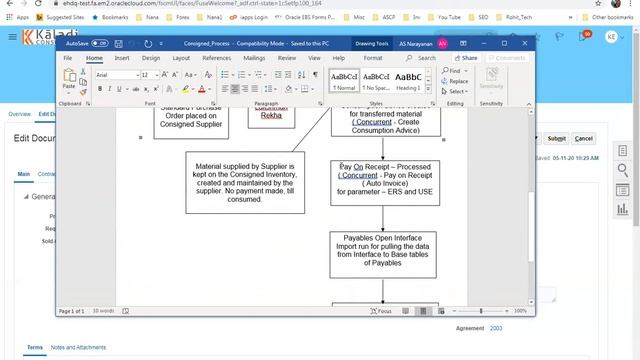Click the Redo circular arrow icon
The height and width of the screenshot is (360, 640).
[x=148, y=43]
